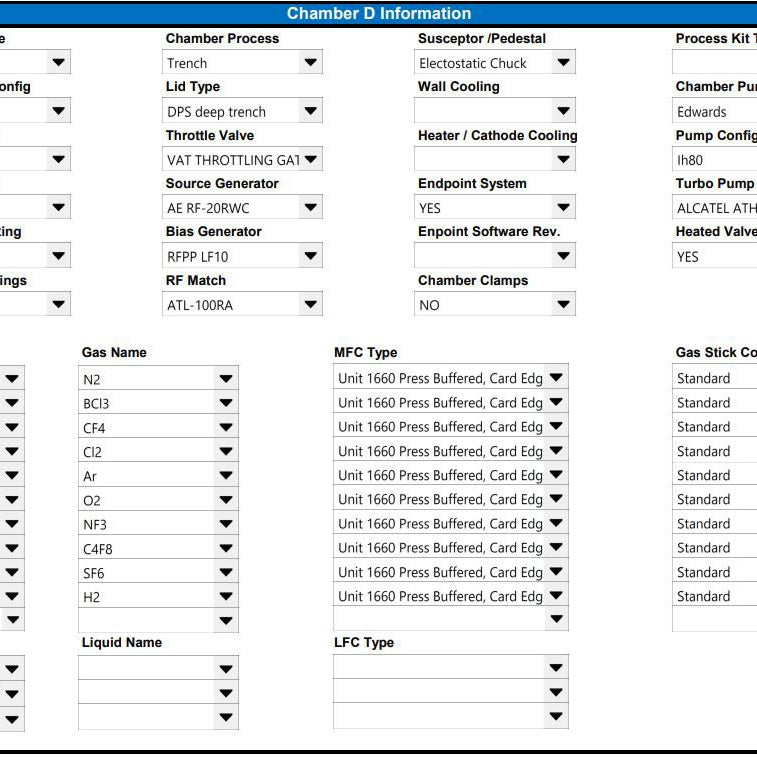Expand the empty Wall Cooling dropdown
The width and height of the screenshot is (757, 757).
tap(495, 111)
